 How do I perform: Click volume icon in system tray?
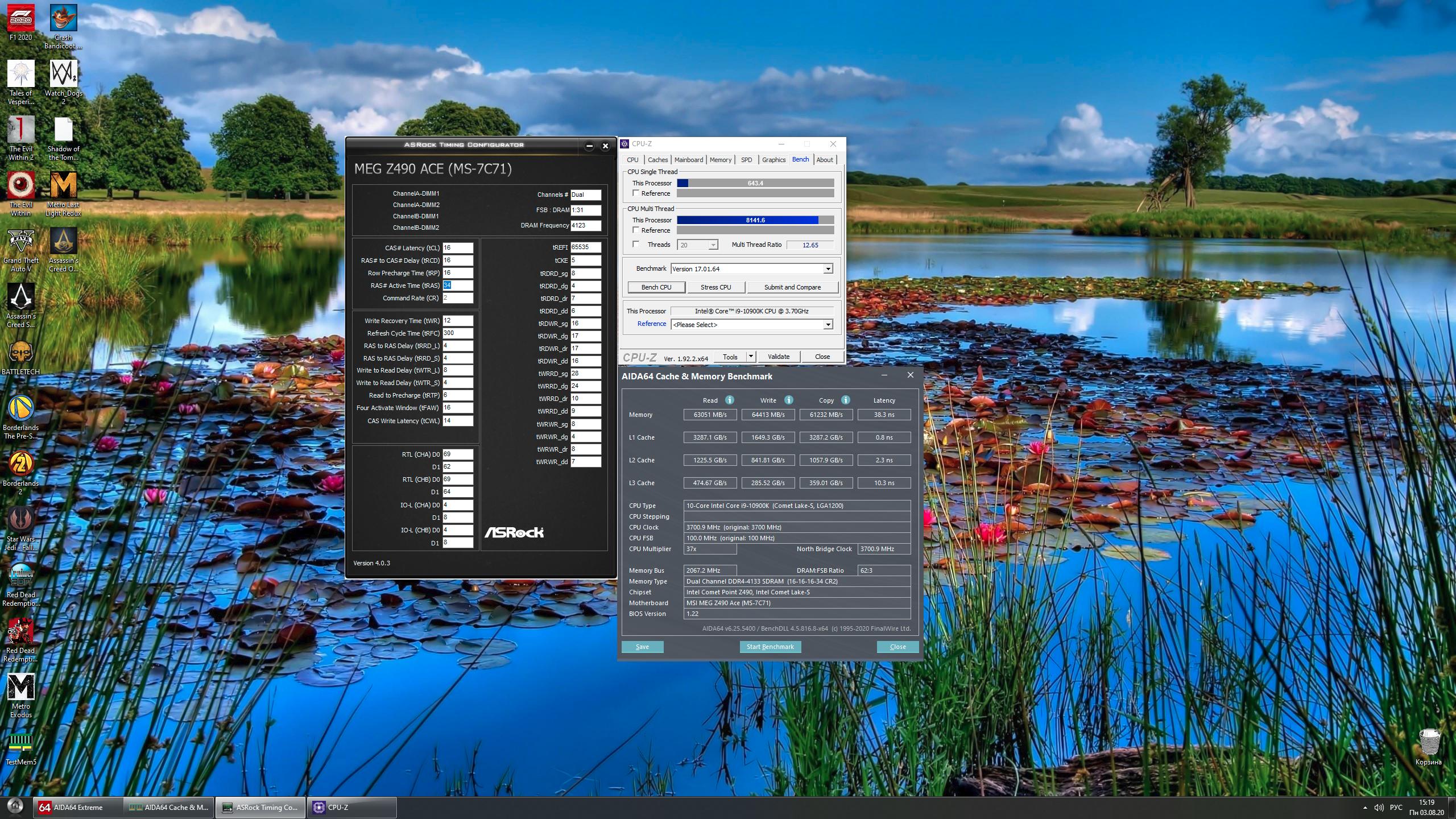[1378, 808]
